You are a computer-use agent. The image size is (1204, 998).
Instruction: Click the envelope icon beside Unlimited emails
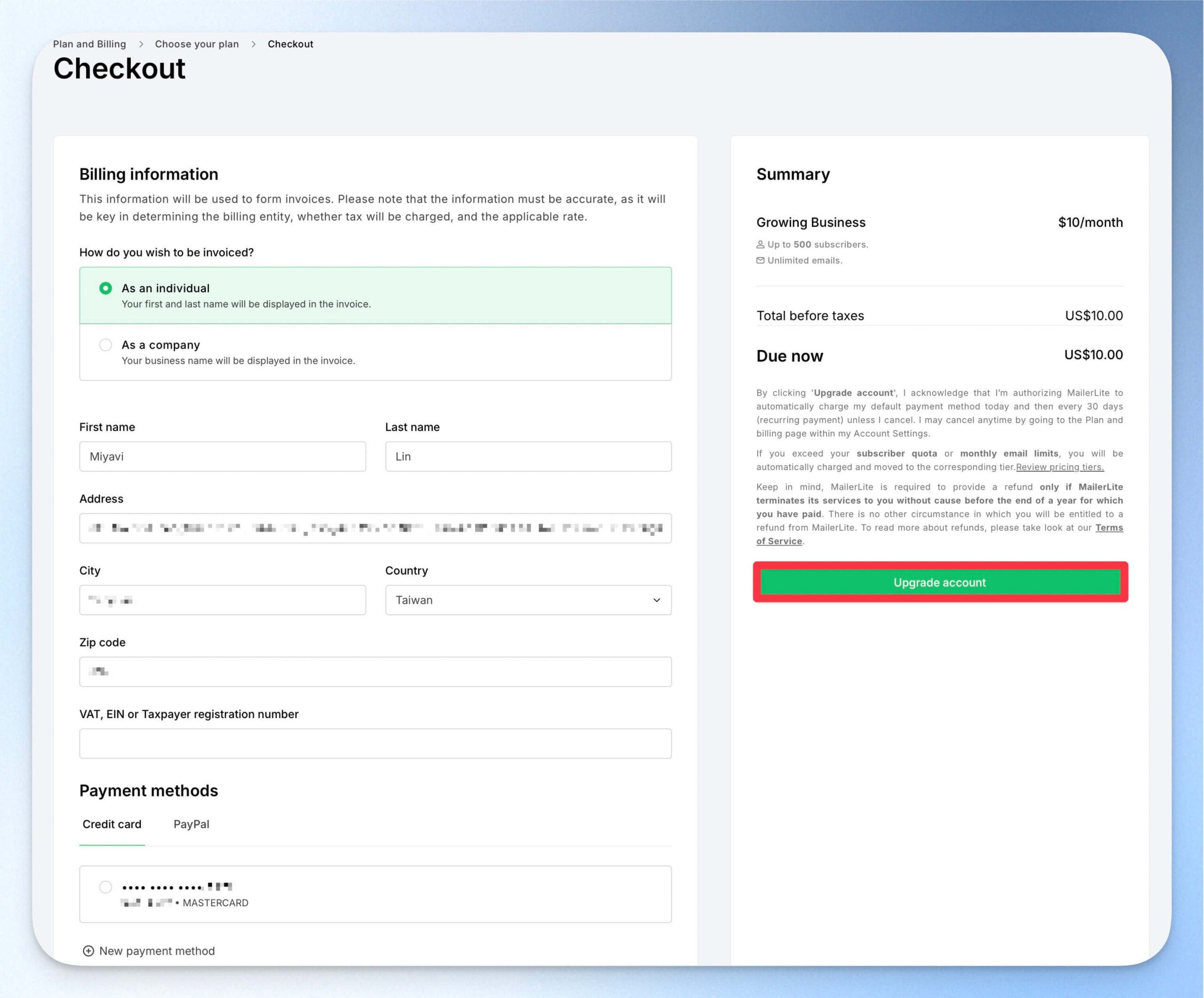(760, 260)
